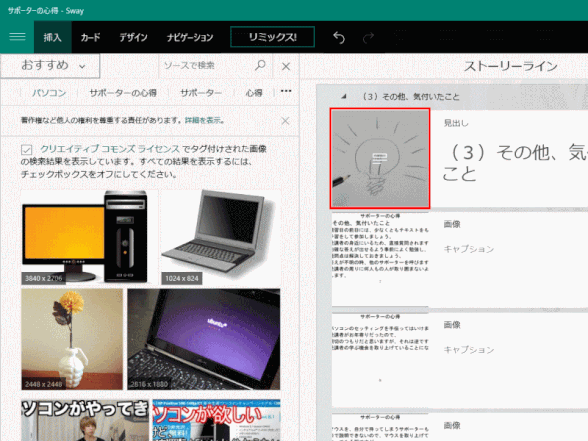This screenshot has height=441, width=588.
Task: Uncheck the Creative Commons filter checkbox
Action: [27, 150]
